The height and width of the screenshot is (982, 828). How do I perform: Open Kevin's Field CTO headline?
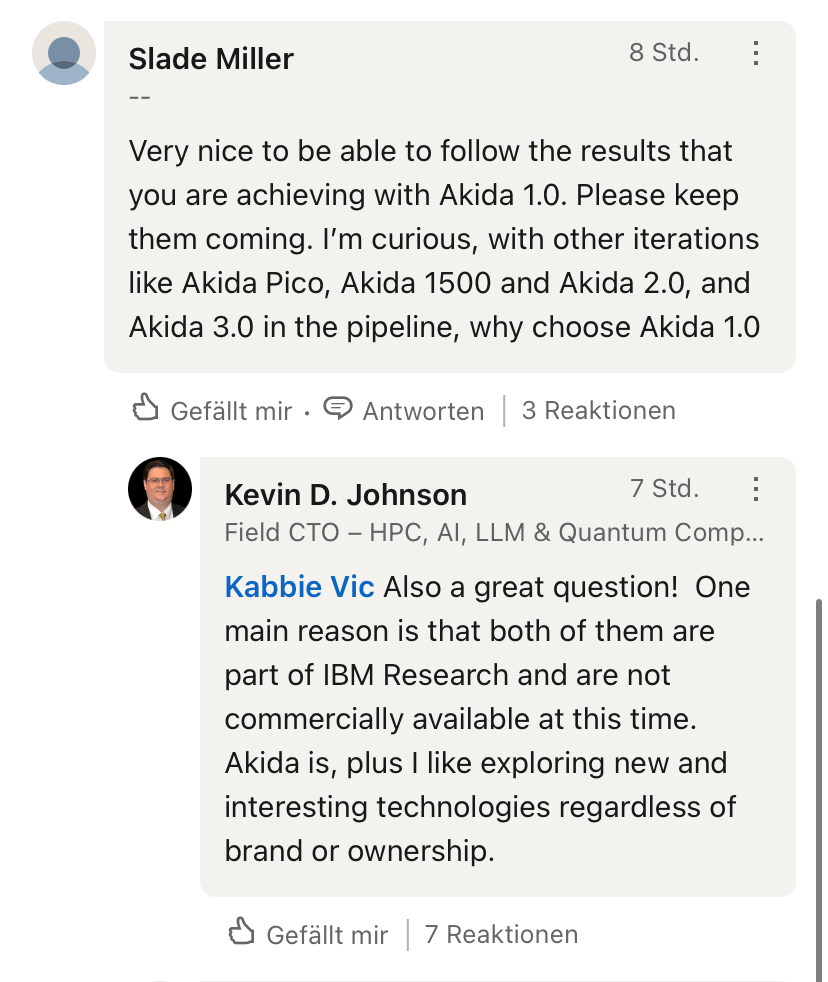point(494,532)
